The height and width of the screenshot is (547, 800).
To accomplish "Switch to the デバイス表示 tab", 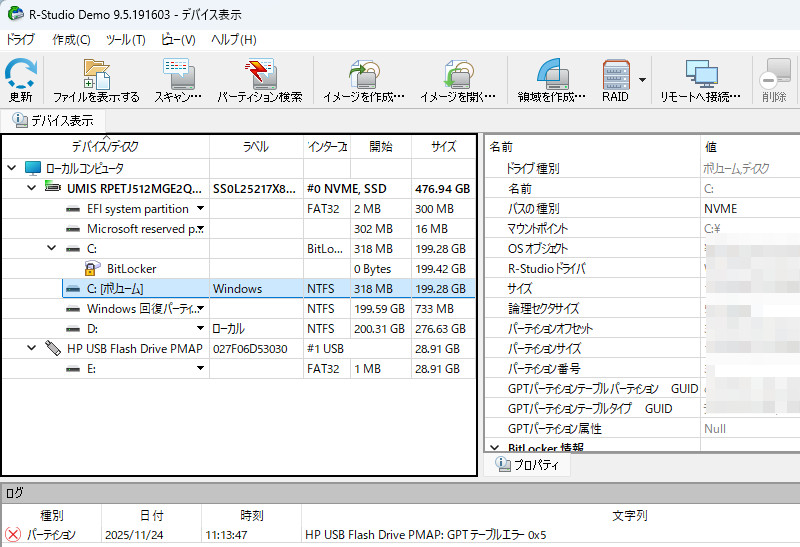I will pos(54,120).
